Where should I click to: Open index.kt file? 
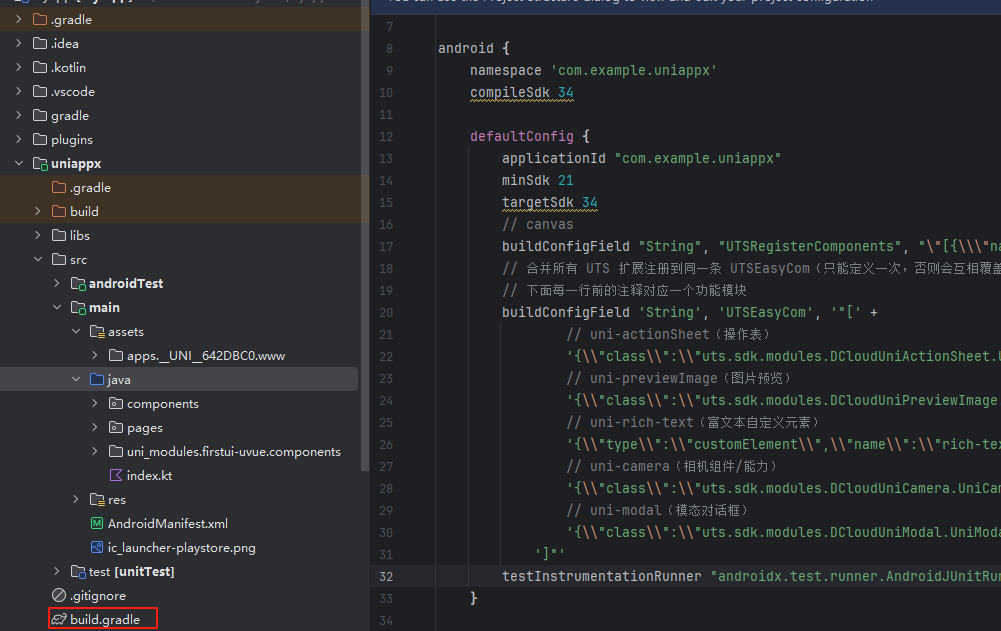pos(149,475)
